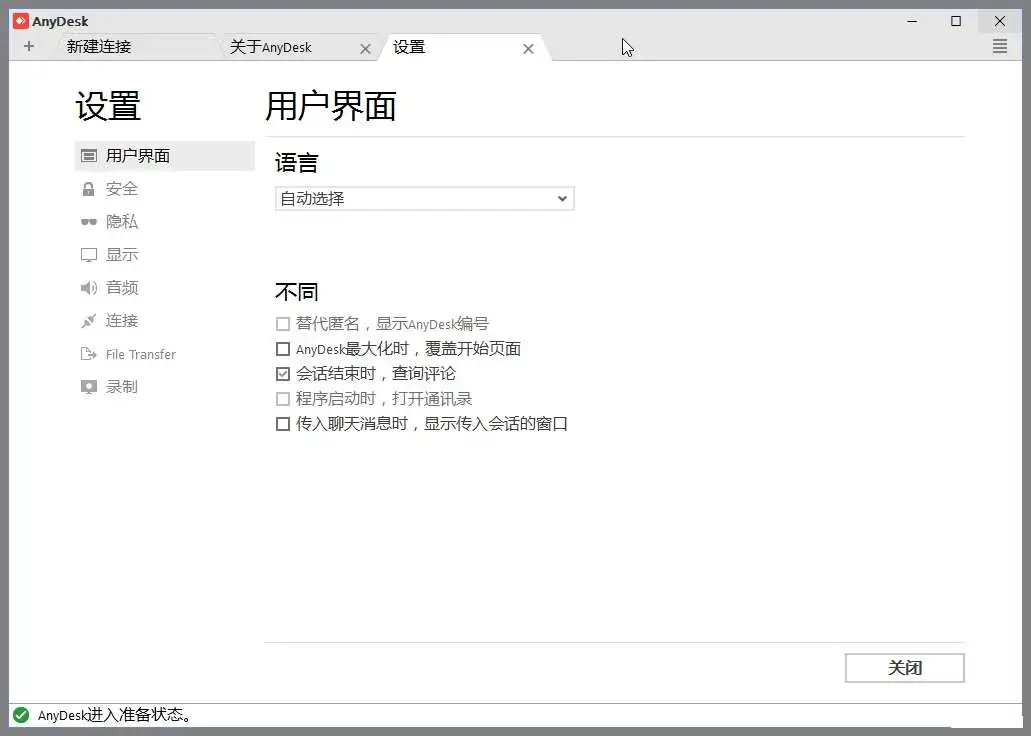The height and width of the screenshot is (736, 1031).
Task: Open the 语言 language dropdown
Action: tap(424, 198)
